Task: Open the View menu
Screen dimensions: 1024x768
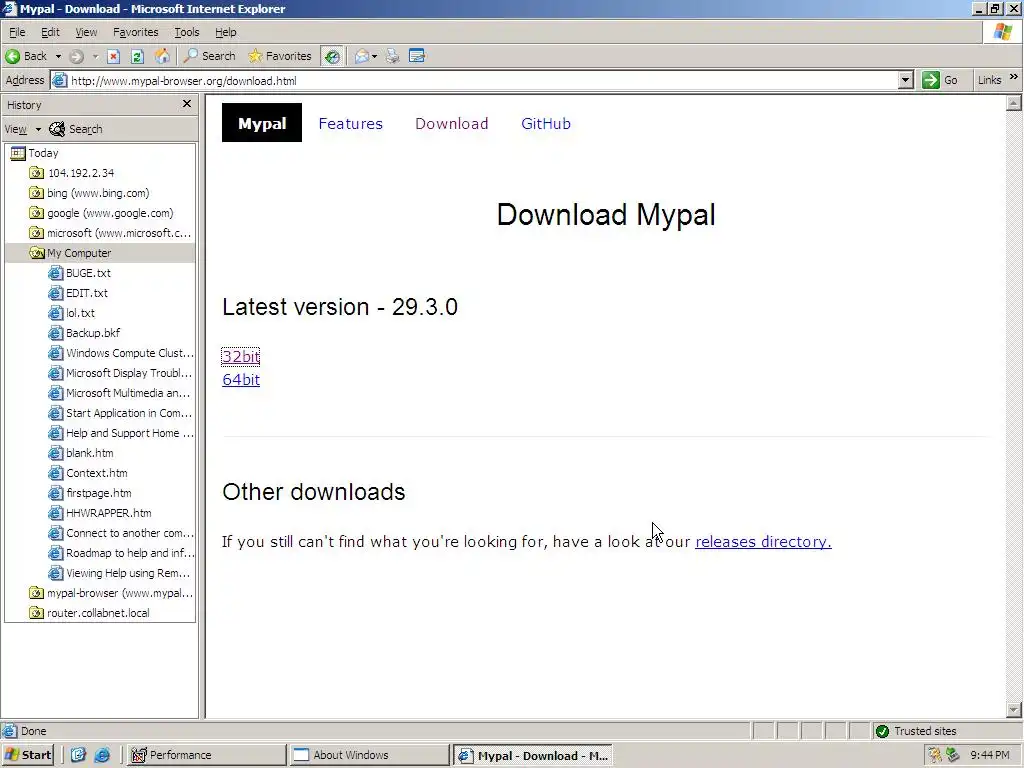Action: point(86,32)
